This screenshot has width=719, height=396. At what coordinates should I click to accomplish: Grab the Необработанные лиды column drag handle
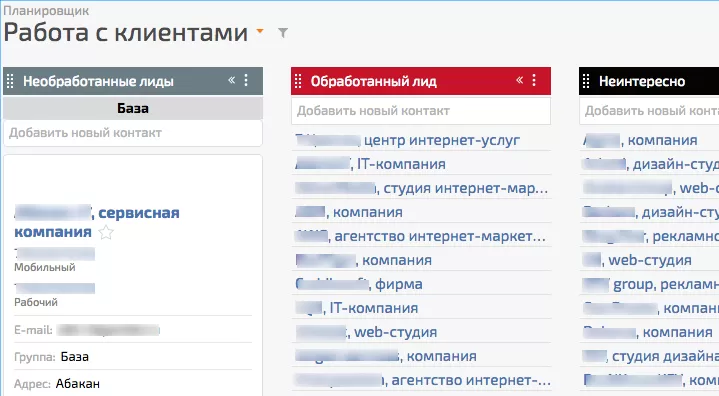10,81
